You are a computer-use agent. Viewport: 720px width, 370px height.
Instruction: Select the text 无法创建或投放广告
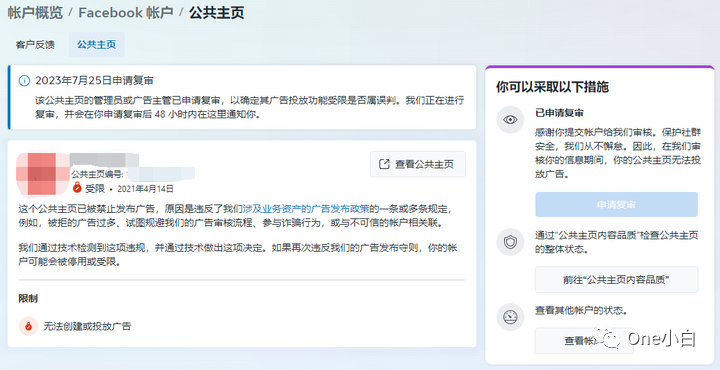[87, 326]
